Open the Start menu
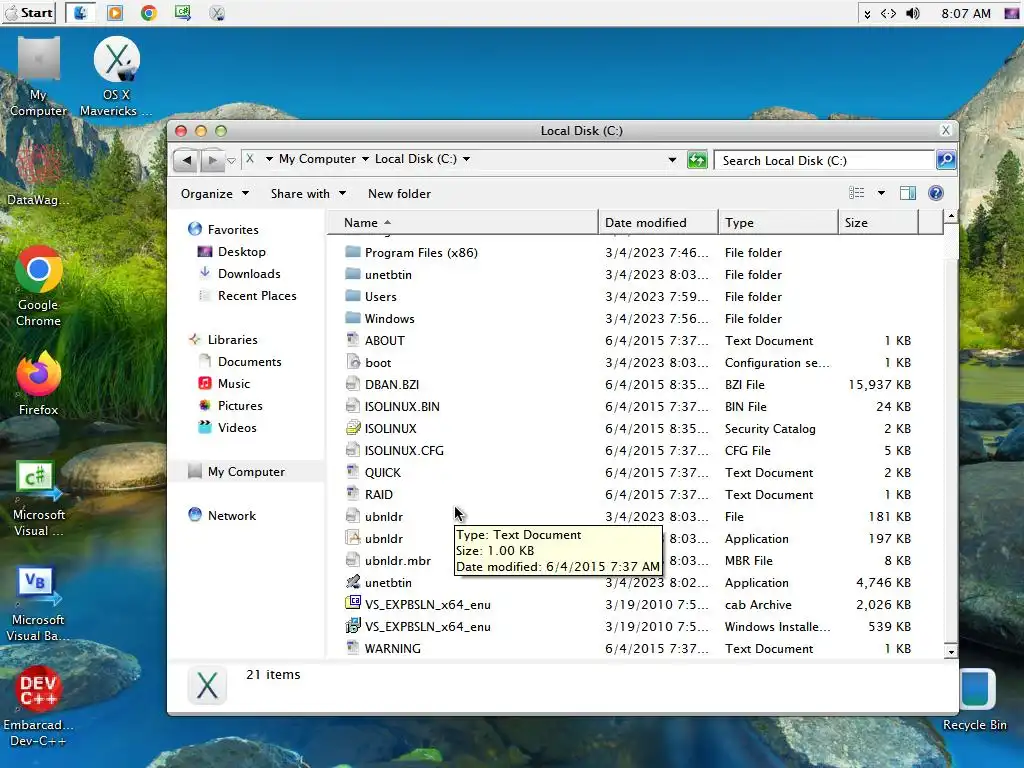Image resolution: width=1024 pixels, height=768 pixels. 29,12
